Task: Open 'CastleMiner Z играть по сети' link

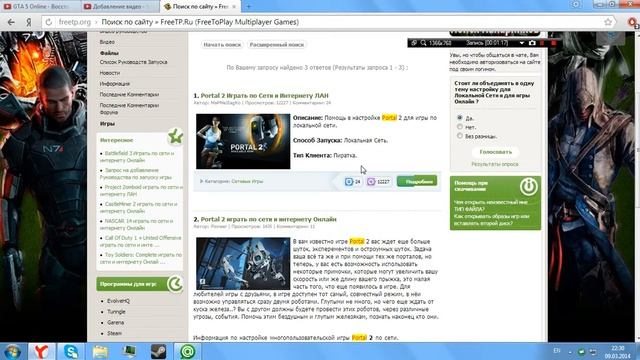Action: tap(139, 207)
